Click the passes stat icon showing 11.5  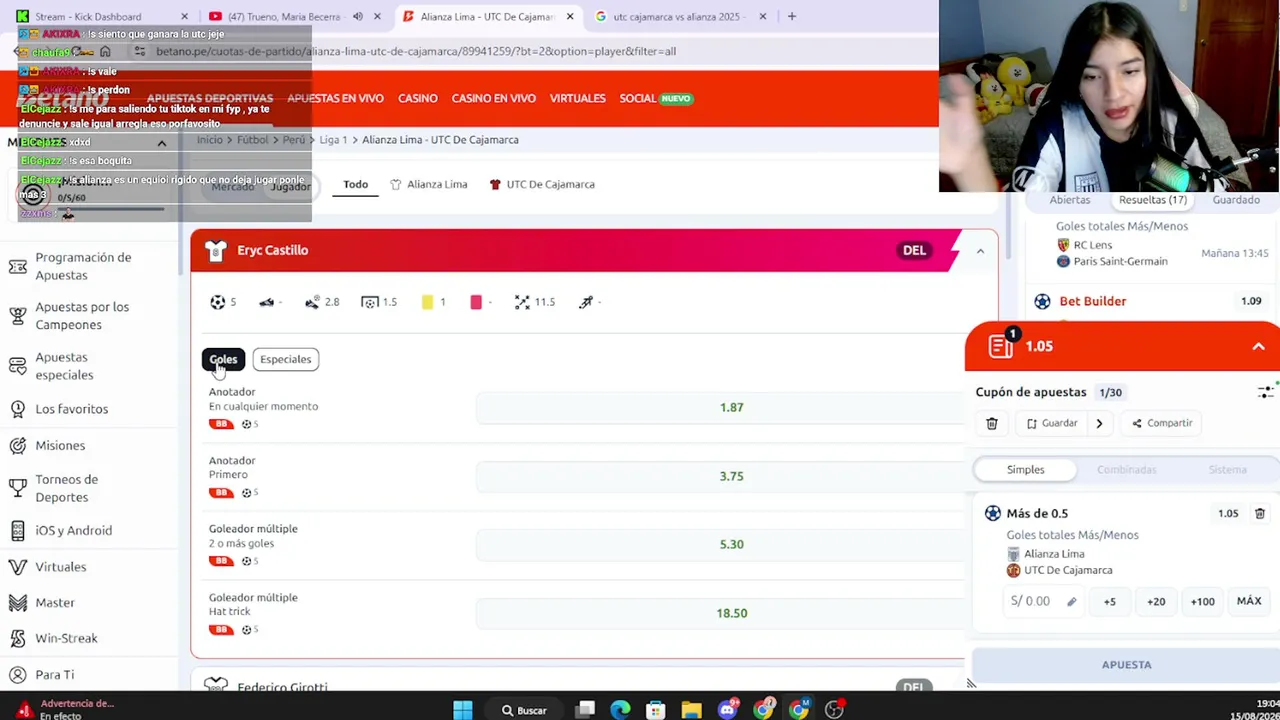522,302
